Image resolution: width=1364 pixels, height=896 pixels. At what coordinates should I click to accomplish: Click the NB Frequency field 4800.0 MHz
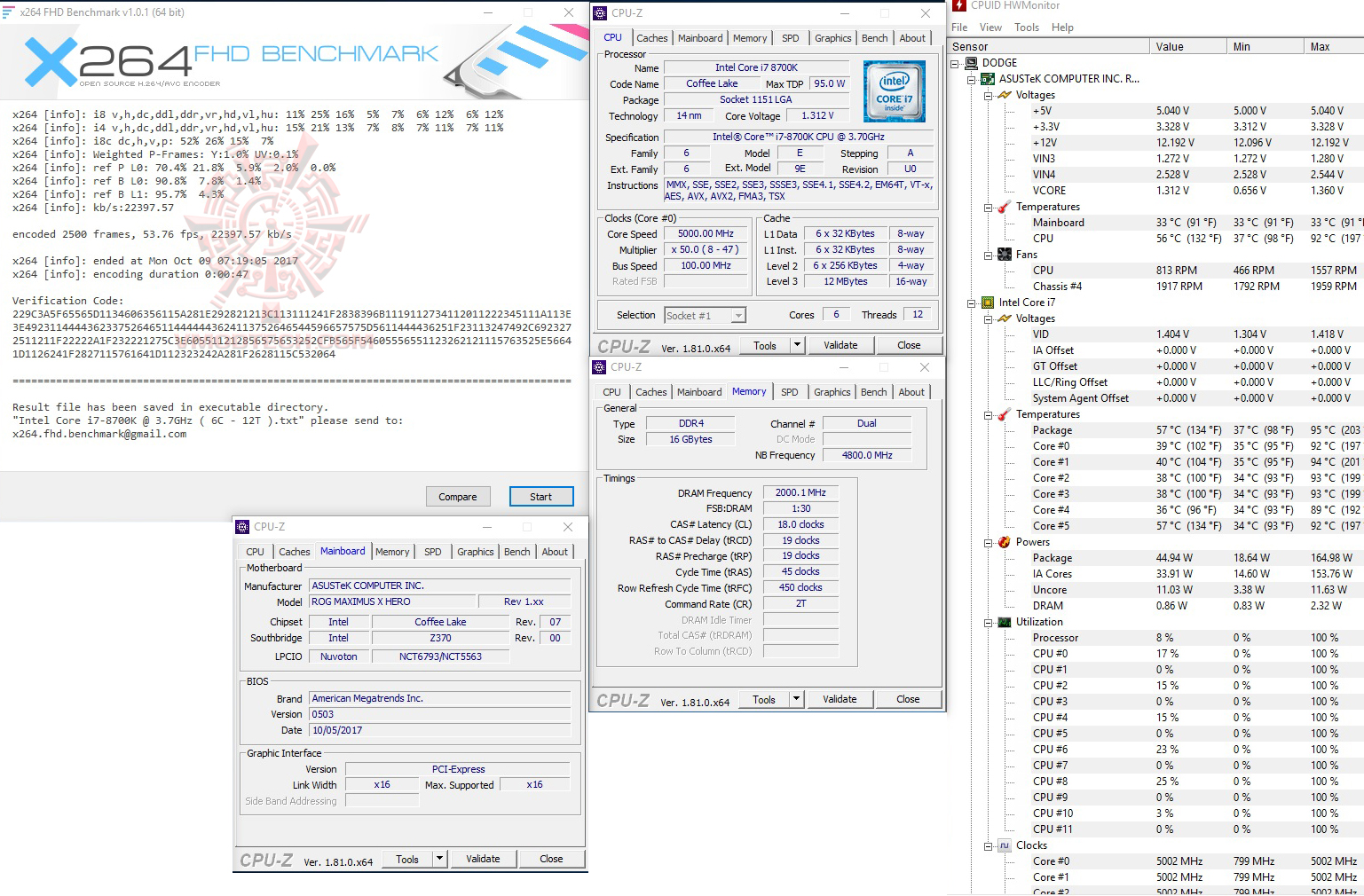(867, 455)
